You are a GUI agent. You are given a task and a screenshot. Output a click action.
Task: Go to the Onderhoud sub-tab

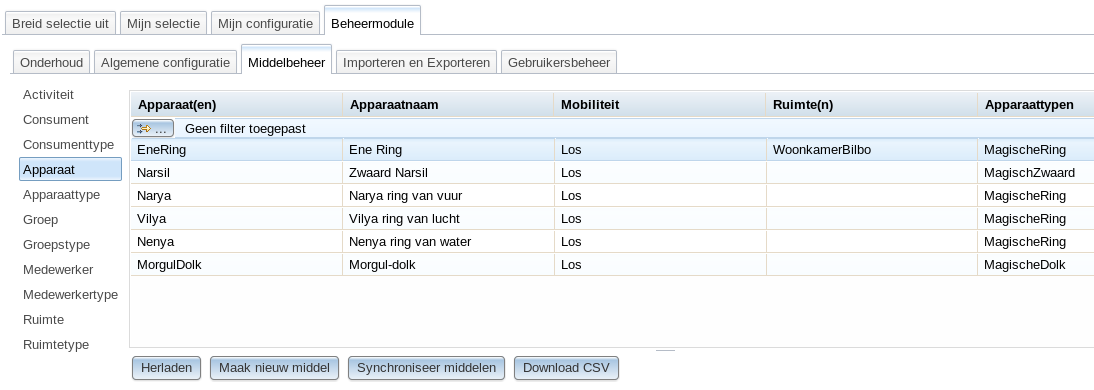tap(52, 62)
